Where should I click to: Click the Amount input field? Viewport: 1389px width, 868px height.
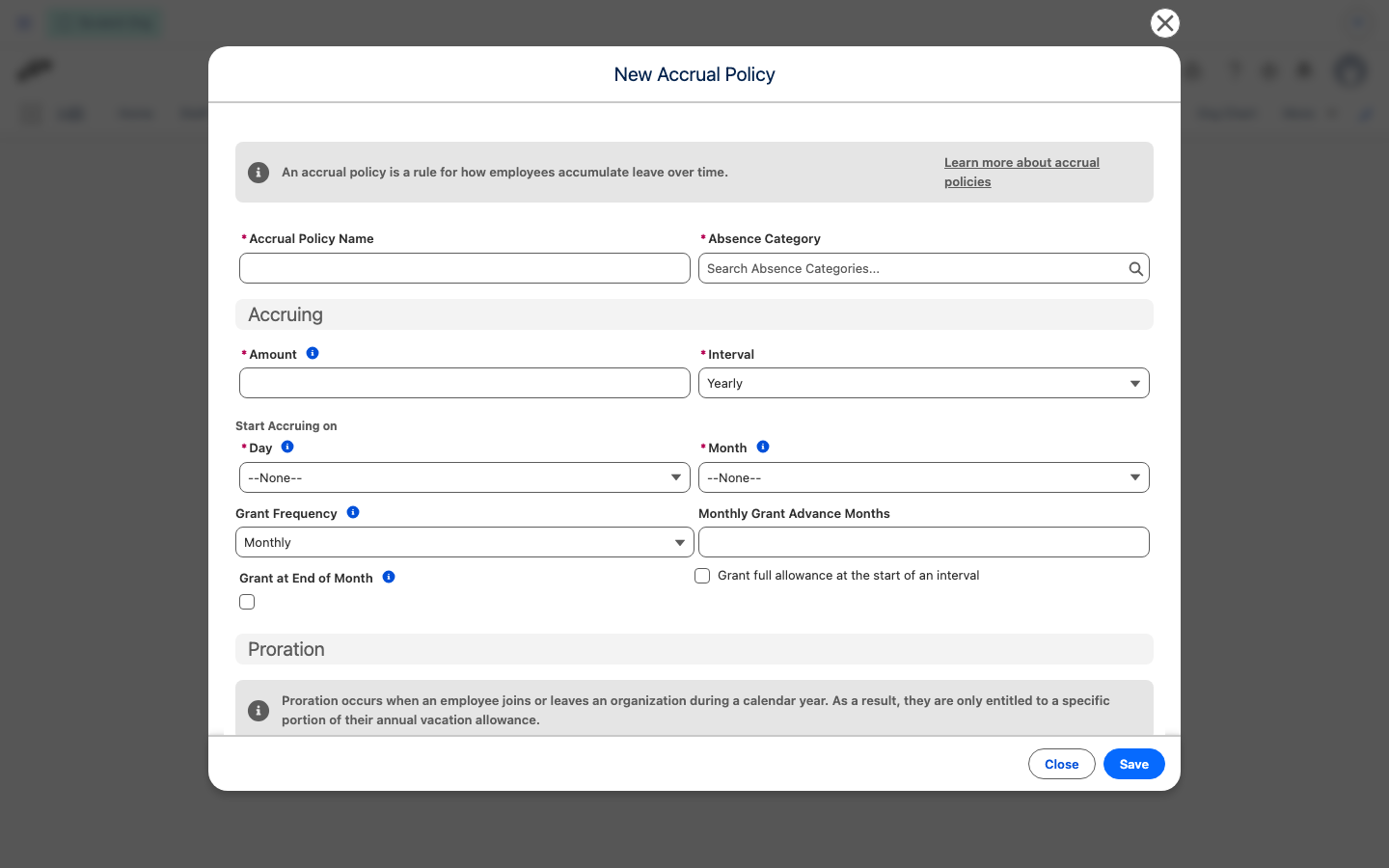pyautogui.click(x=465, y=383)
